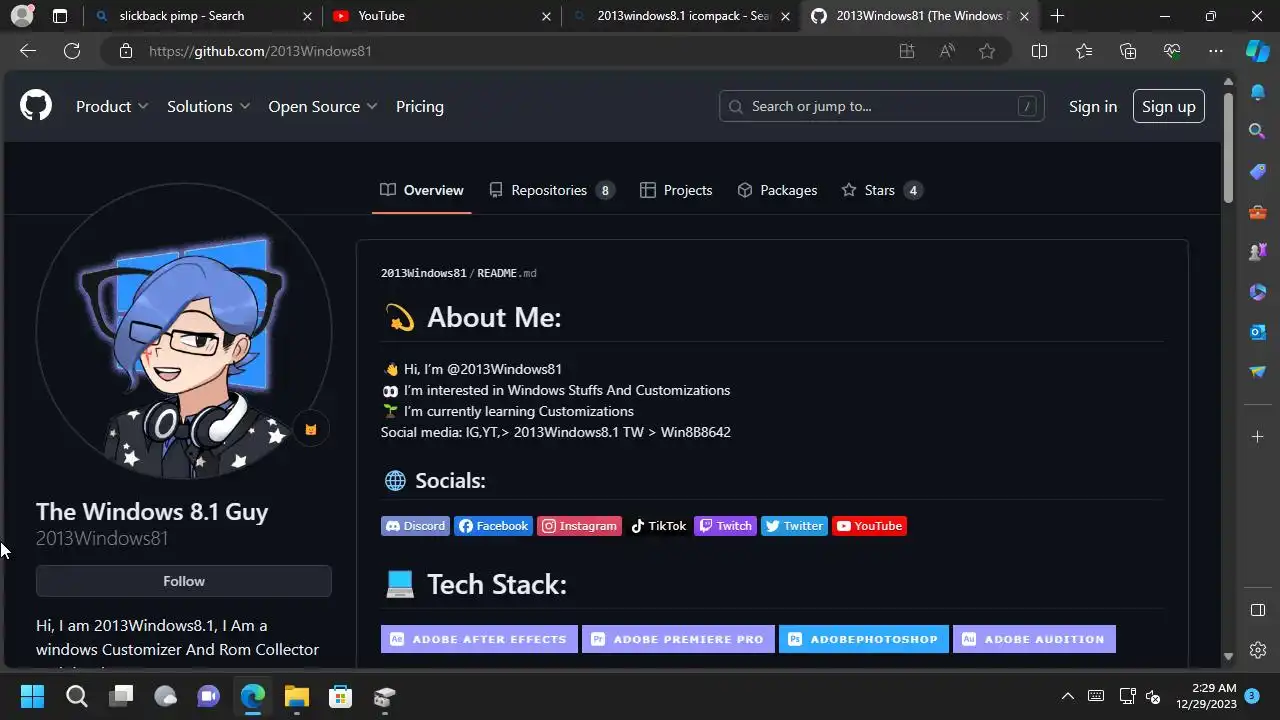This screenshot has width=1280, height=720.
Task: Switch to 2013windows8.1 icompack search tab
Action: (x=682, y=16)
